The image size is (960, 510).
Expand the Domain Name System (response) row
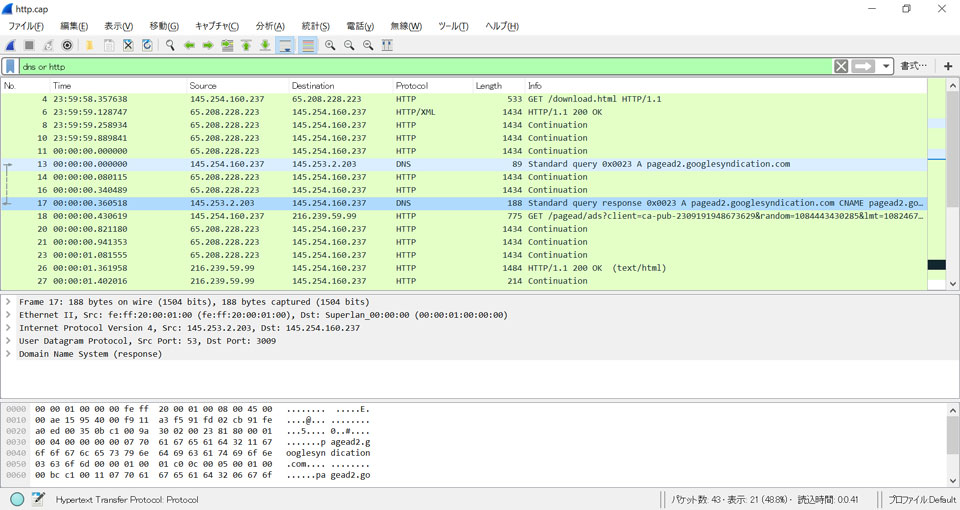(x=9, y=354)
